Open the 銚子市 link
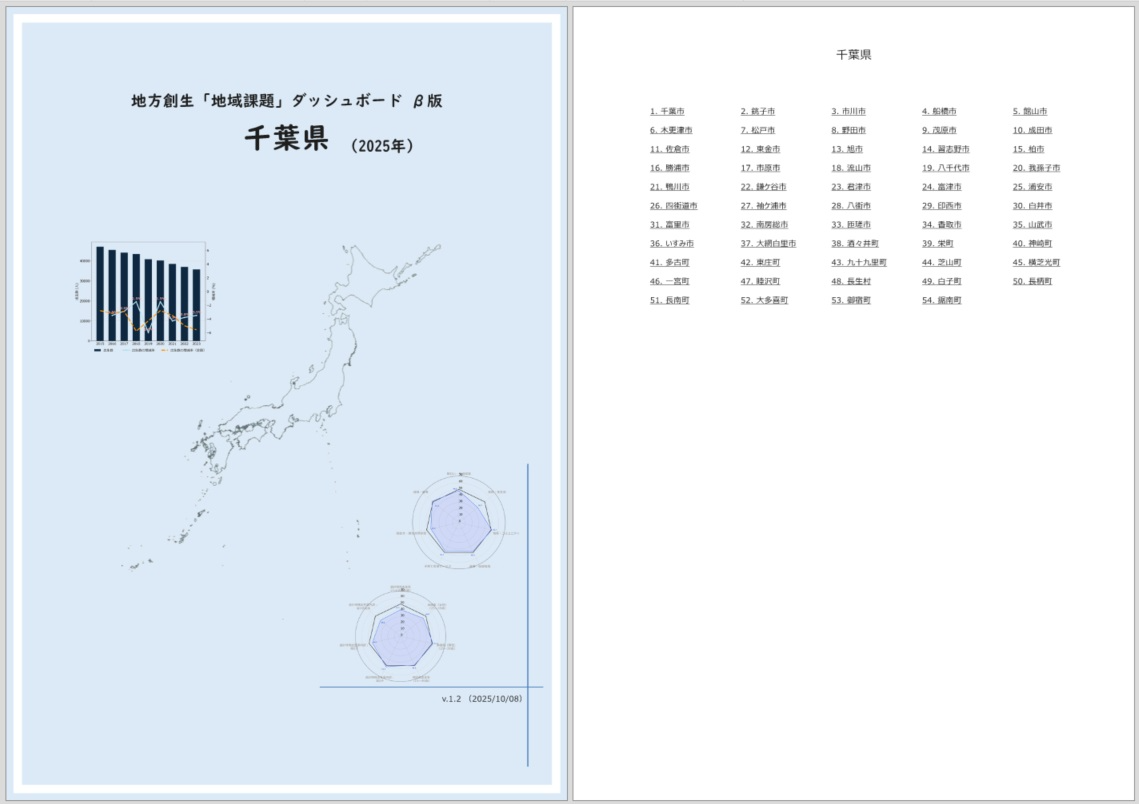This screenshot has height=804, width=1139. [x=762, y=111]
